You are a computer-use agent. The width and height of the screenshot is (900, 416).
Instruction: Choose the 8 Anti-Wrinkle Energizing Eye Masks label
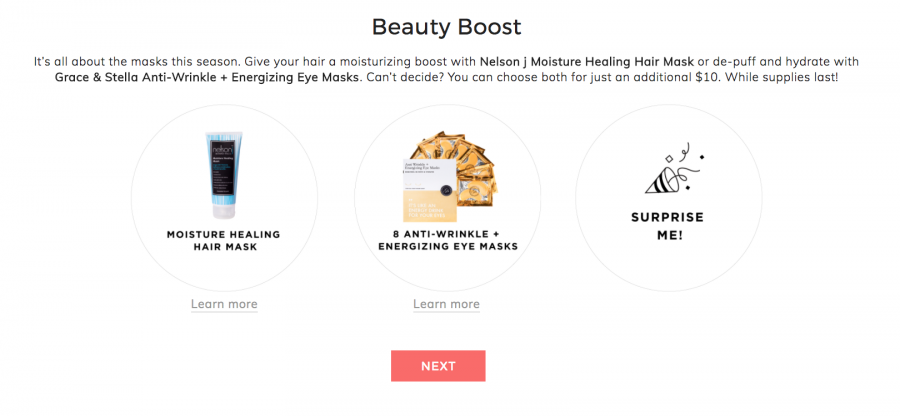447,240
